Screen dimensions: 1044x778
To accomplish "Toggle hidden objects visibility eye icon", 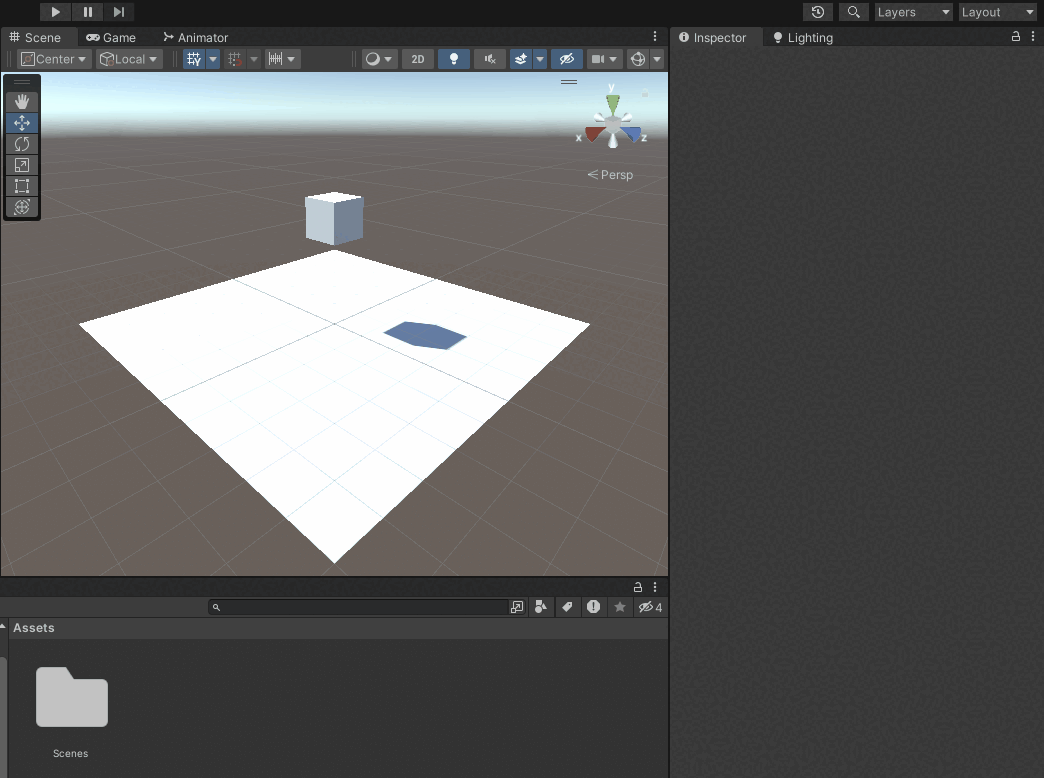I will coord(567,59).
